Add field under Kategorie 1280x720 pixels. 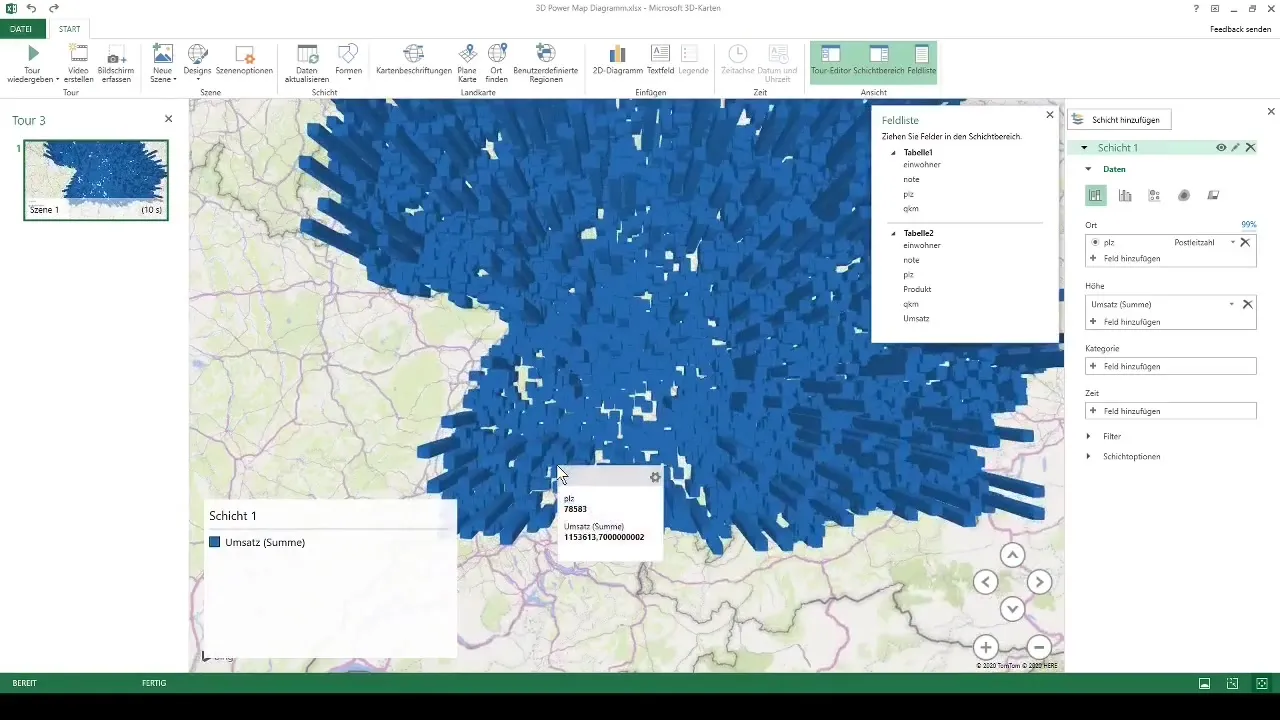tap(1171, 366)
